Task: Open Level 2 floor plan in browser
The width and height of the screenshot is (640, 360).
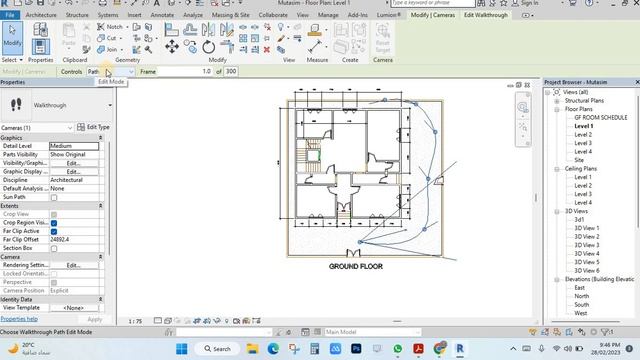Action: (x=583, y=135)
